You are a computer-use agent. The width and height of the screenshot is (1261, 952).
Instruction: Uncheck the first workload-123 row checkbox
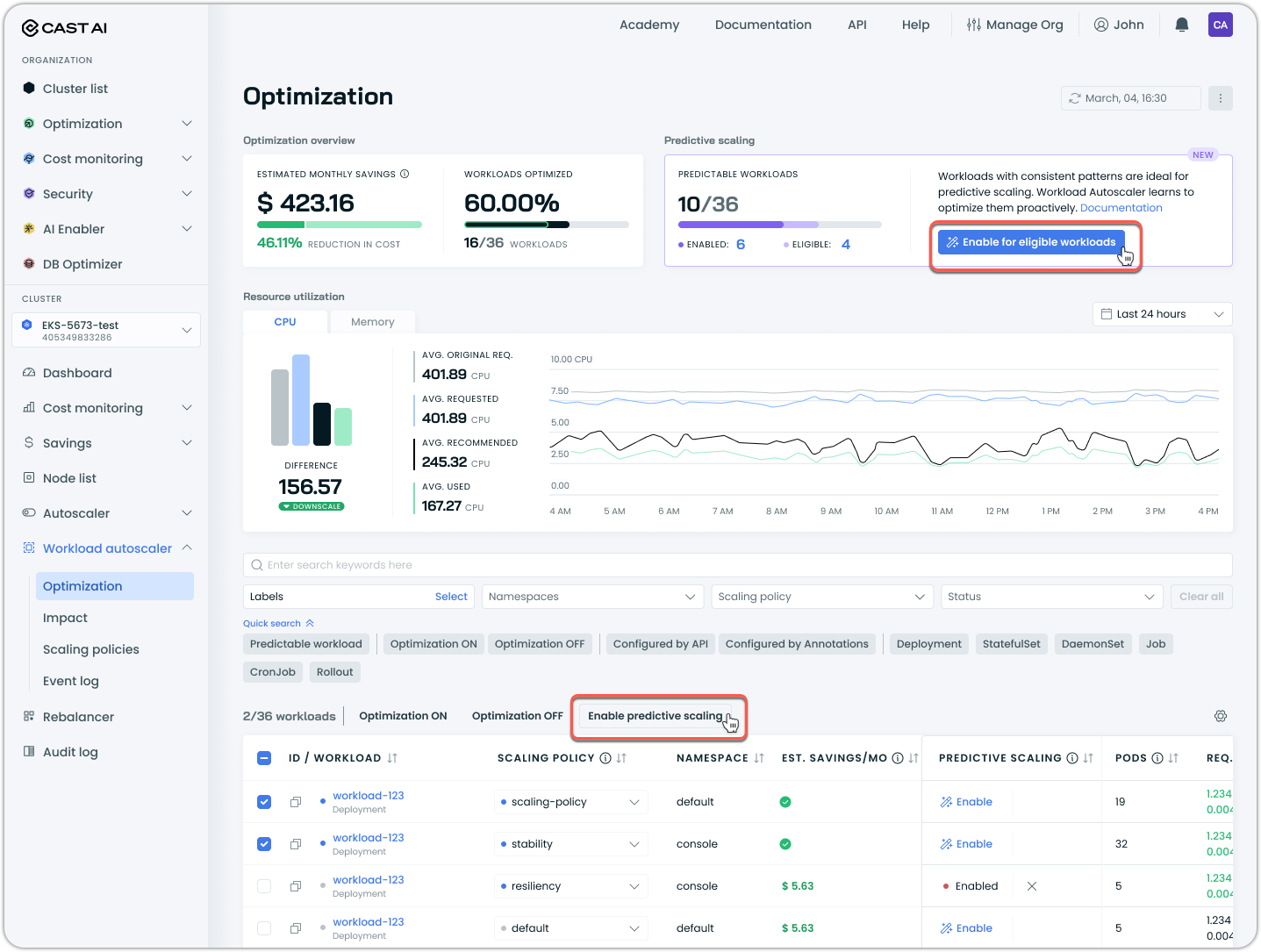[x=264, y=802]
